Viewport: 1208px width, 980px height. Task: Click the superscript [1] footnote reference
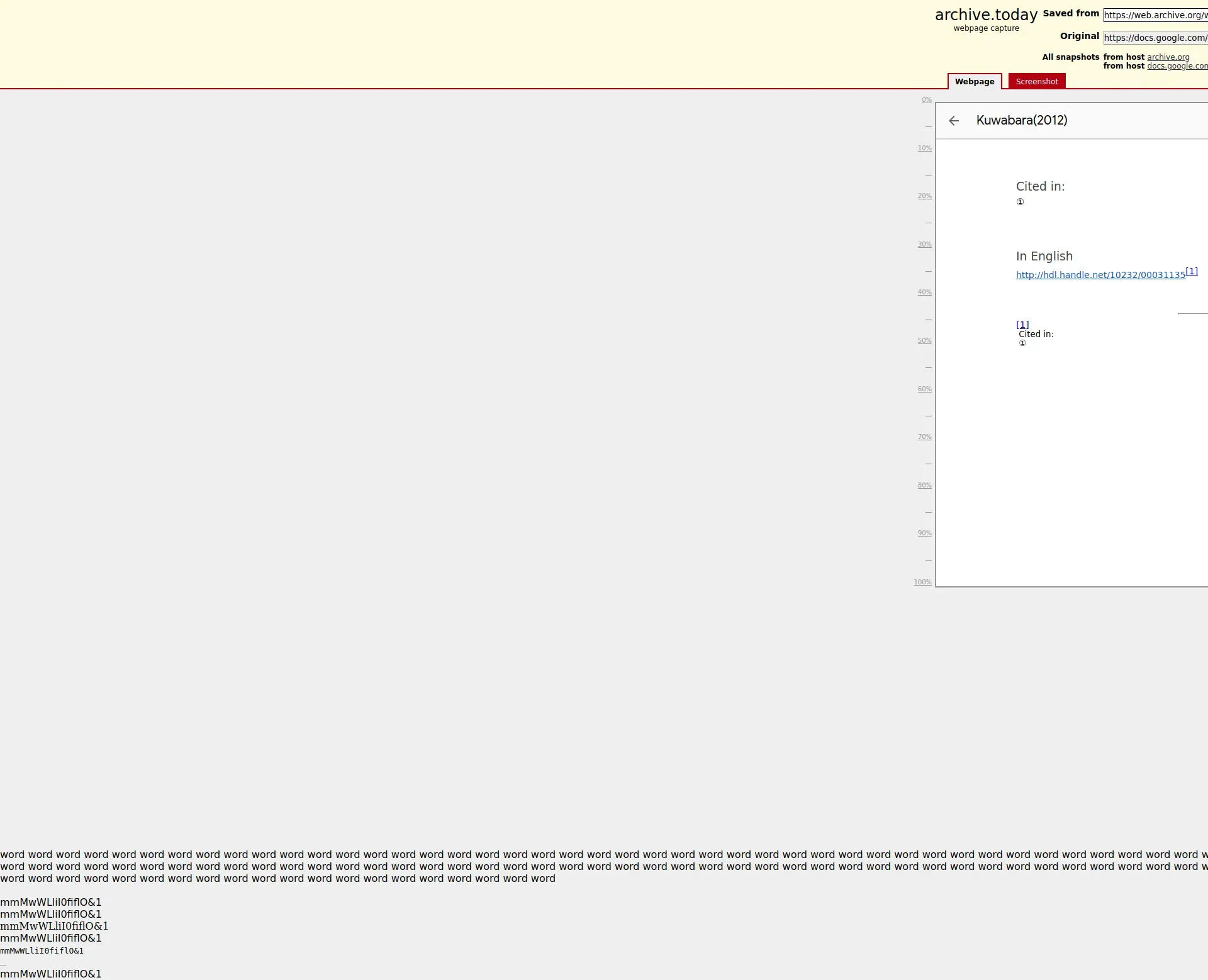[x=1192, y=271]
